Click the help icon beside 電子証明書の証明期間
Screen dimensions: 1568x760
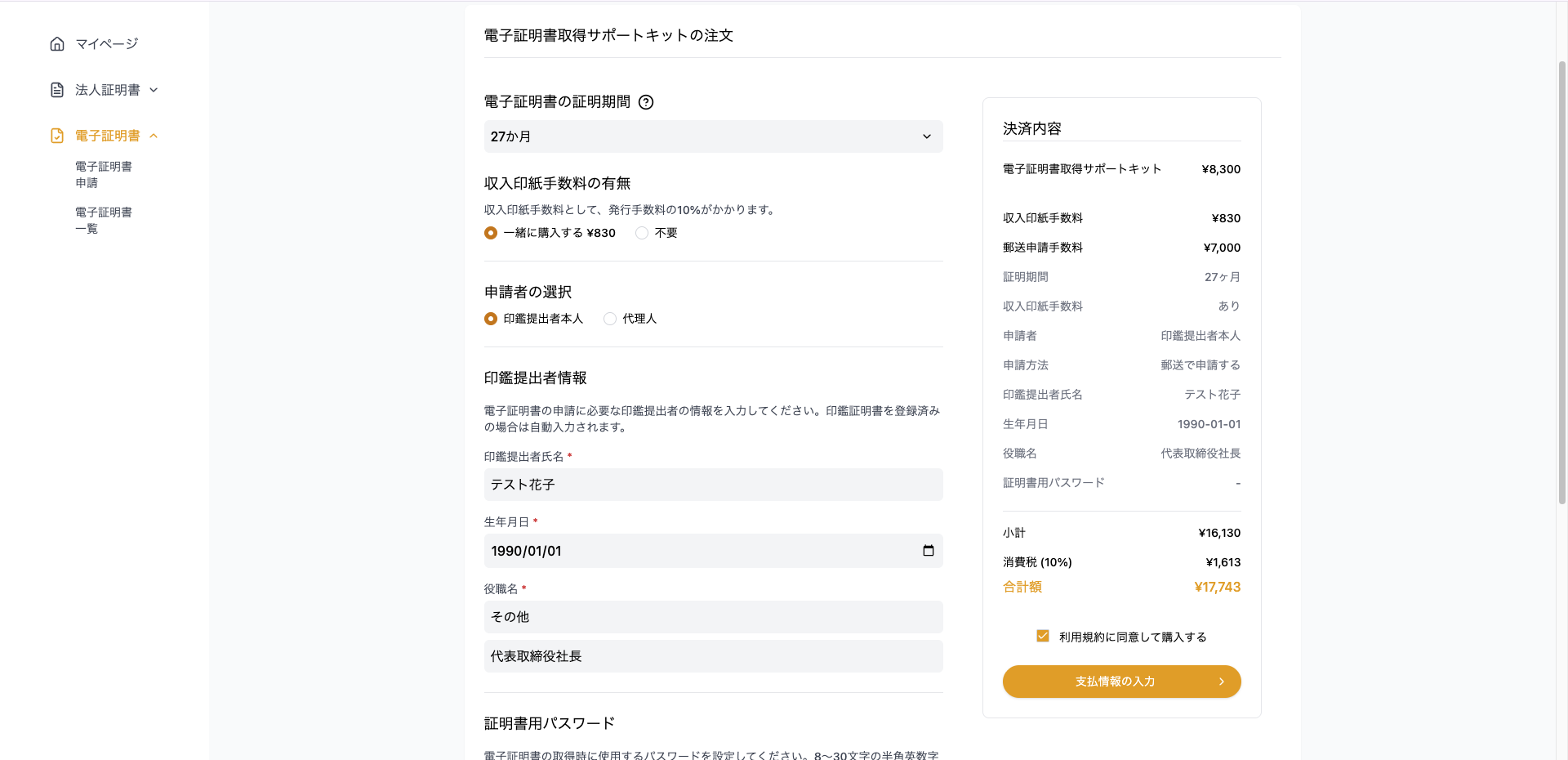pos(646,102)
